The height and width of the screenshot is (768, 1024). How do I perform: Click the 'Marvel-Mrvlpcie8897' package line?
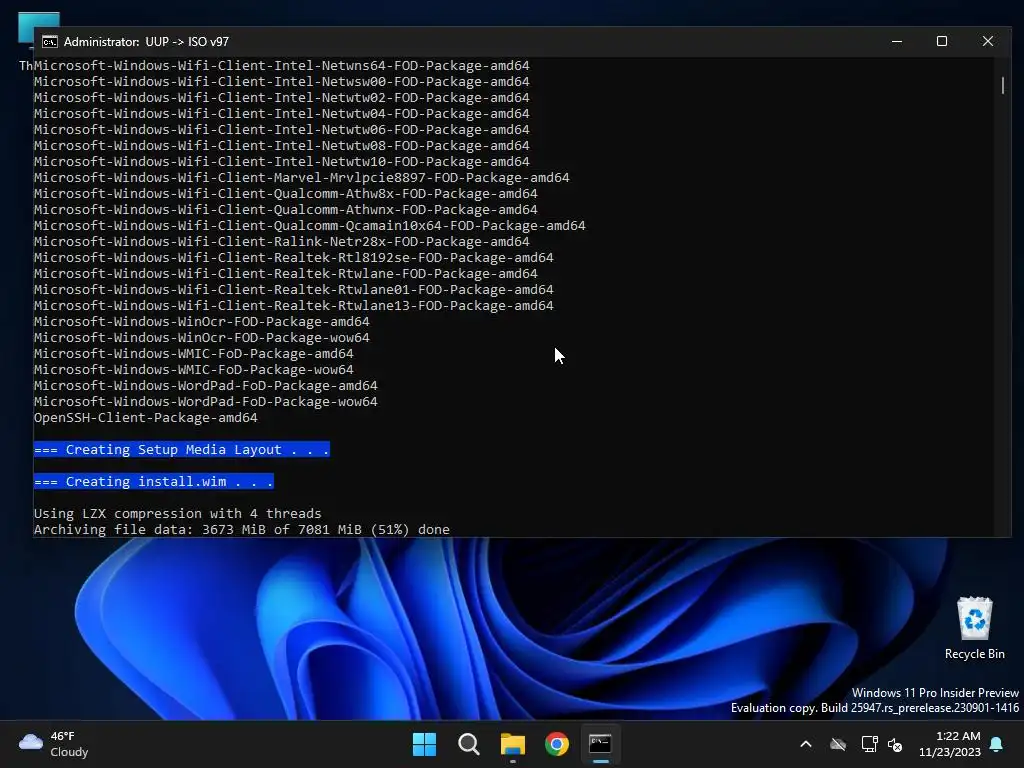tap(302, 178)
